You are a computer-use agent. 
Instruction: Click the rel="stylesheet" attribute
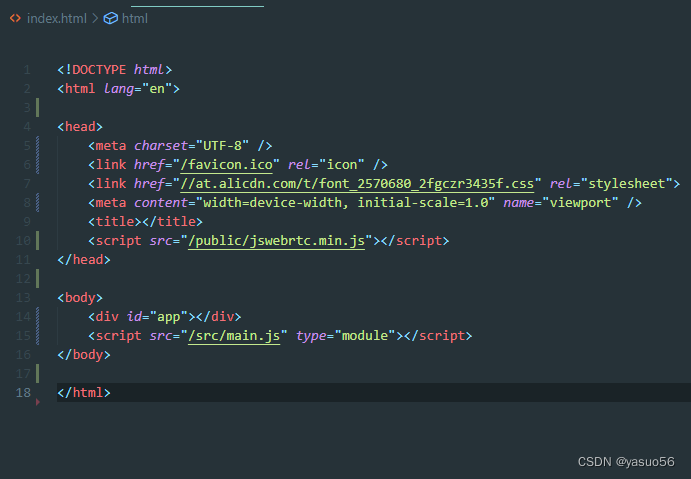coord(611,184)
